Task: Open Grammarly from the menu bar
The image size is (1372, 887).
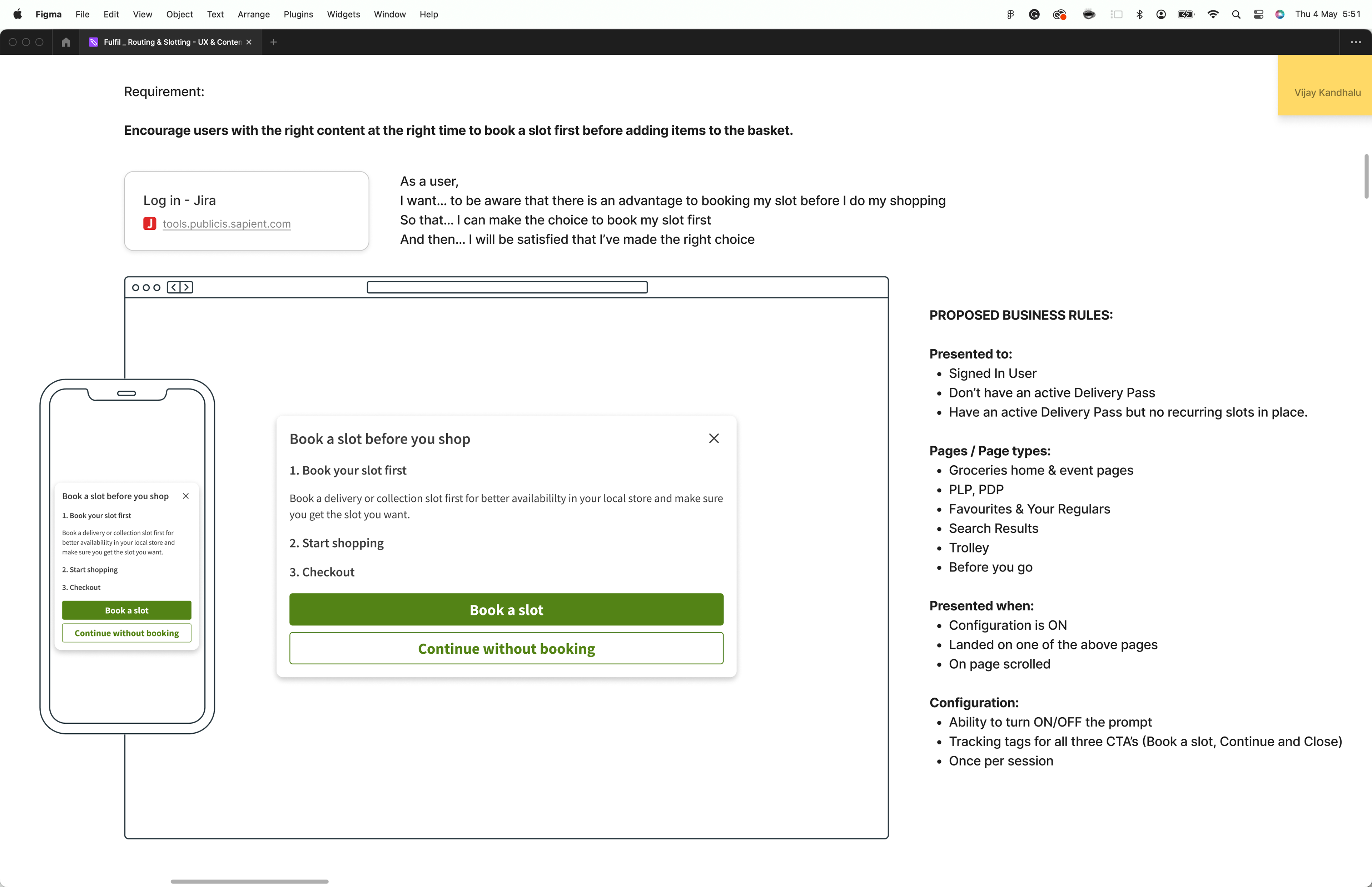Action: 1034,14
